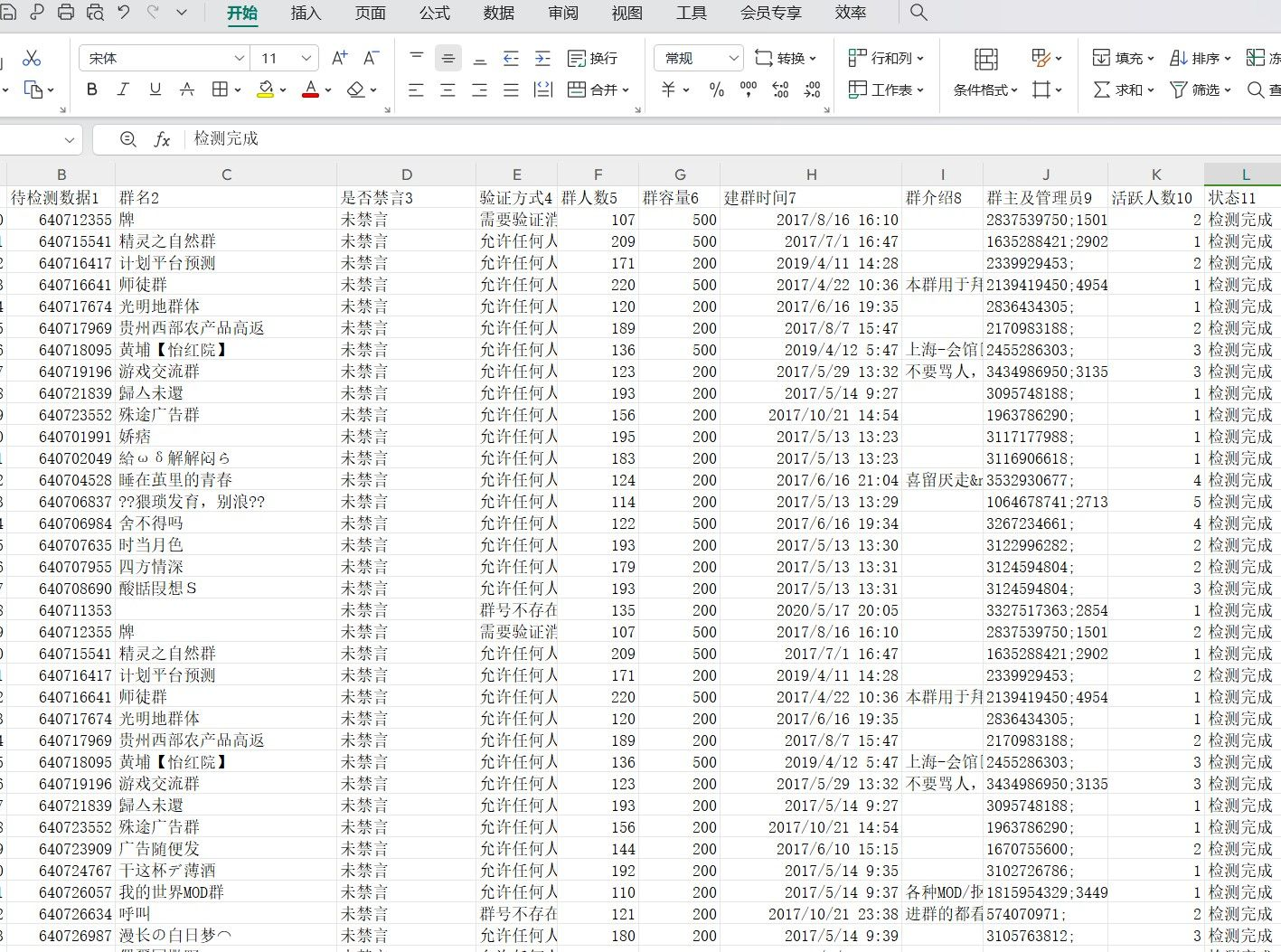This screenshot has width=1281, height=952.
Task: Click currency ¥ format icon
Action: click(x=669, y=90)
